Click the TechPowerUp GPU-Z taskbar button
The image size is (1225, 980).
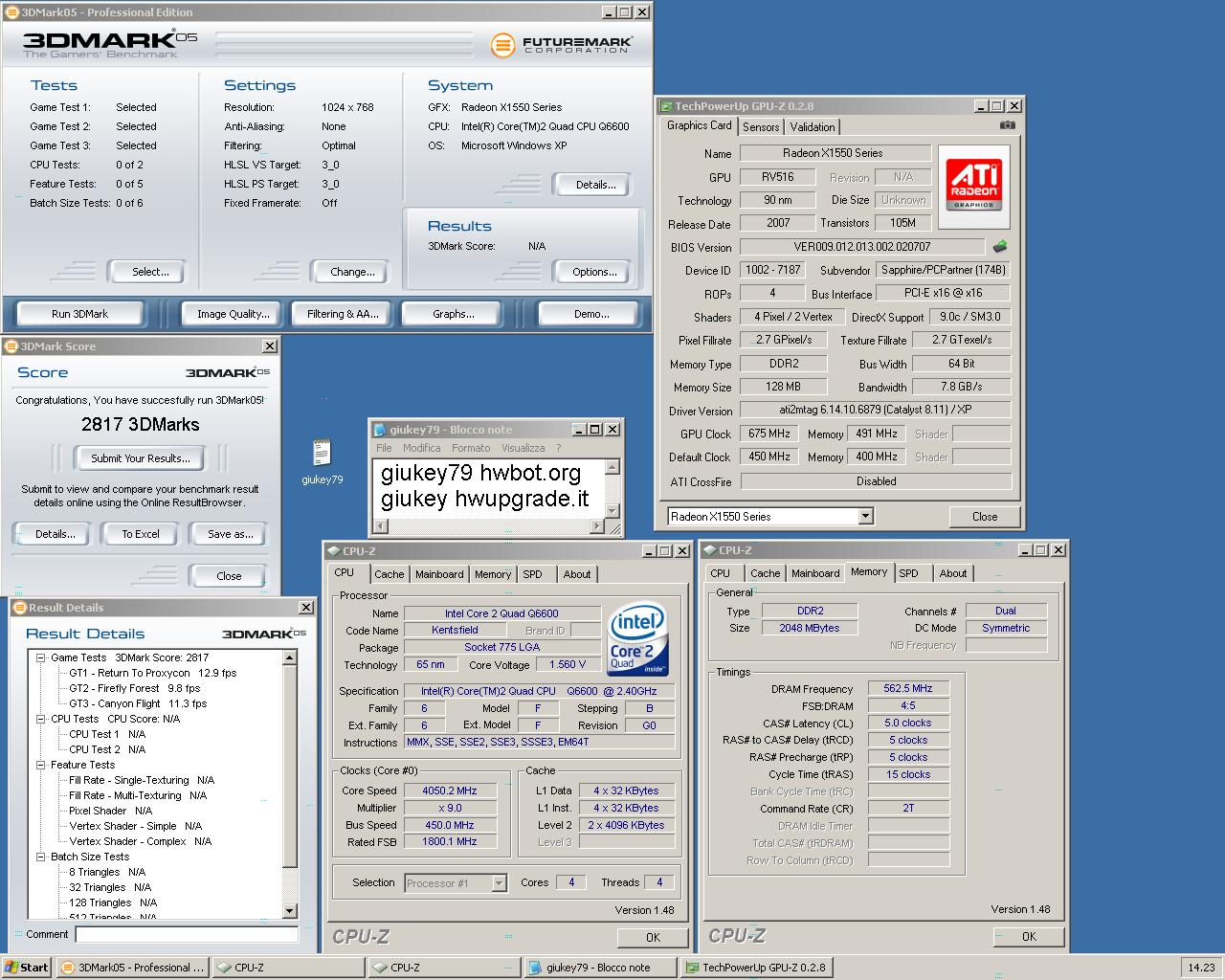[756, 968]
